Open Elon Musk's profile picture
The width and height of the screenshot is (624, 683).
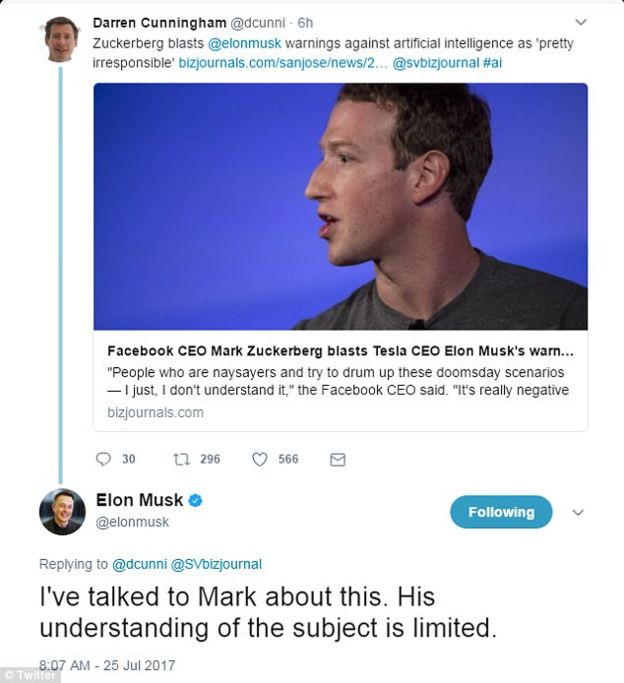coord(62,511)
